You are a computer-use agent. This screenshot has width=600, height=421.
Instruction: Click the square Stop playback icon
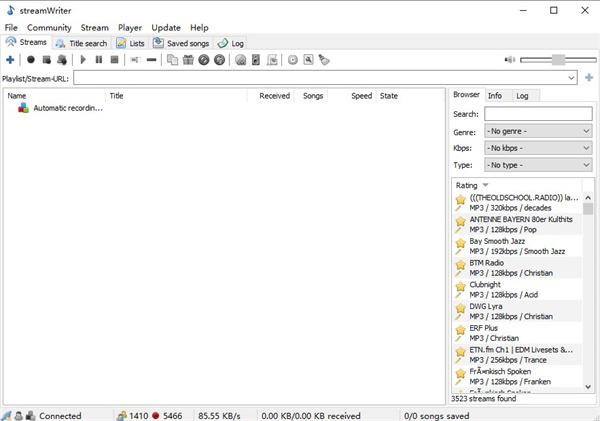(114, 60)
